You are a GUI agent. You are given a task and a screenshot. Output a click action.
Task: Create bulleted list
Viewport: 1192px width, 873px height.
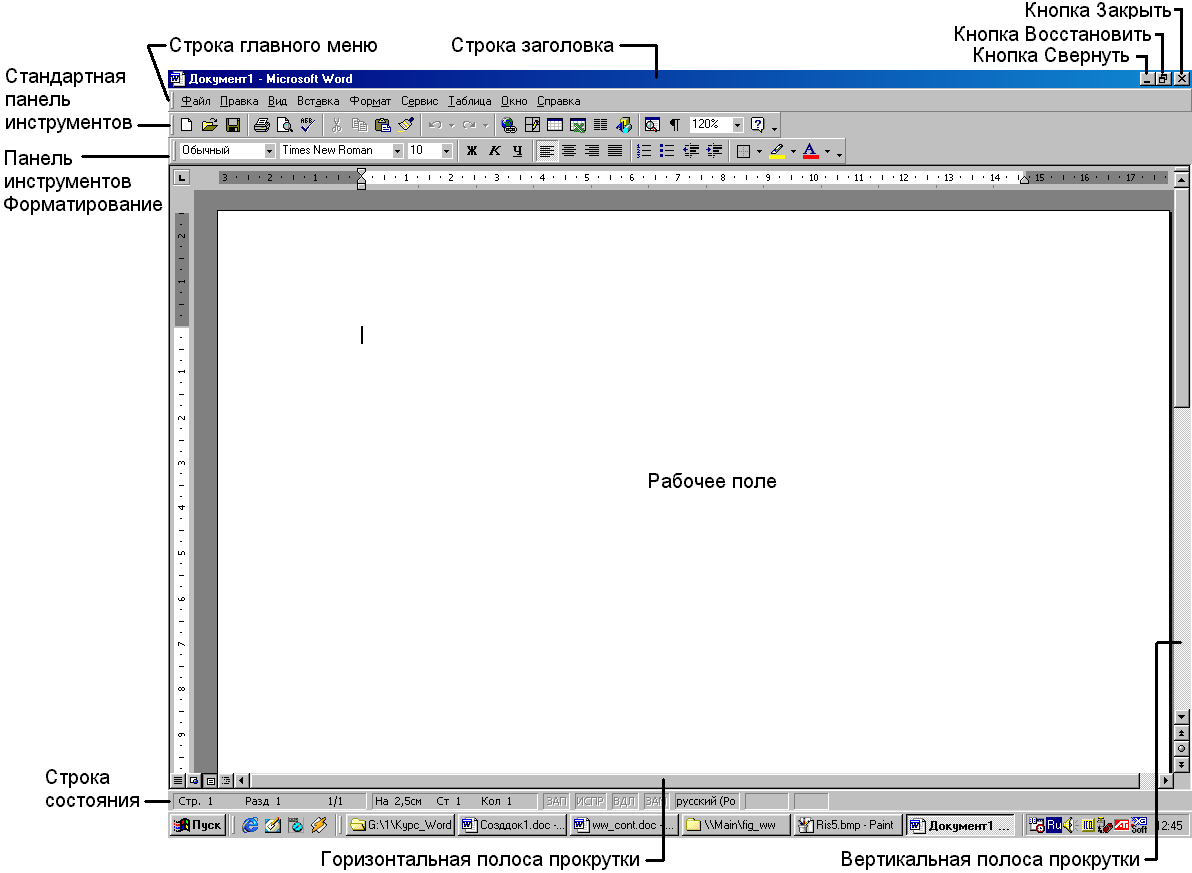pos(667,151)
